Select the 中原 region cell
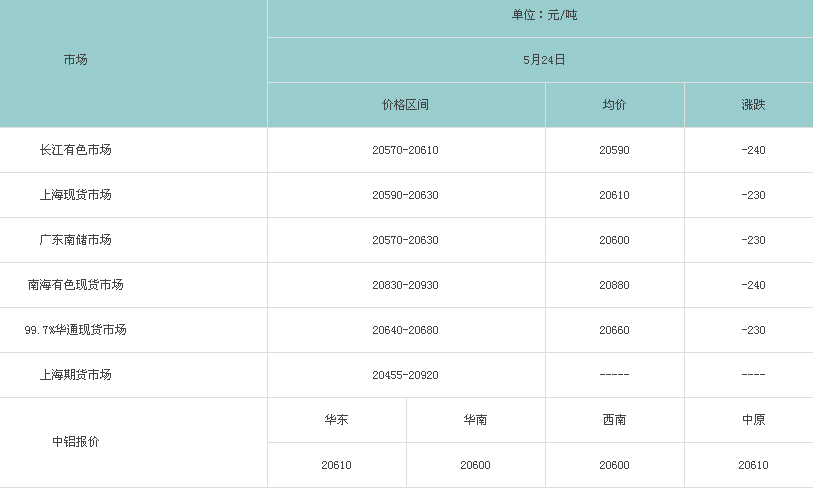Viewport: 813px width, 489px height. pyautogui.click(x=753, y=420)
